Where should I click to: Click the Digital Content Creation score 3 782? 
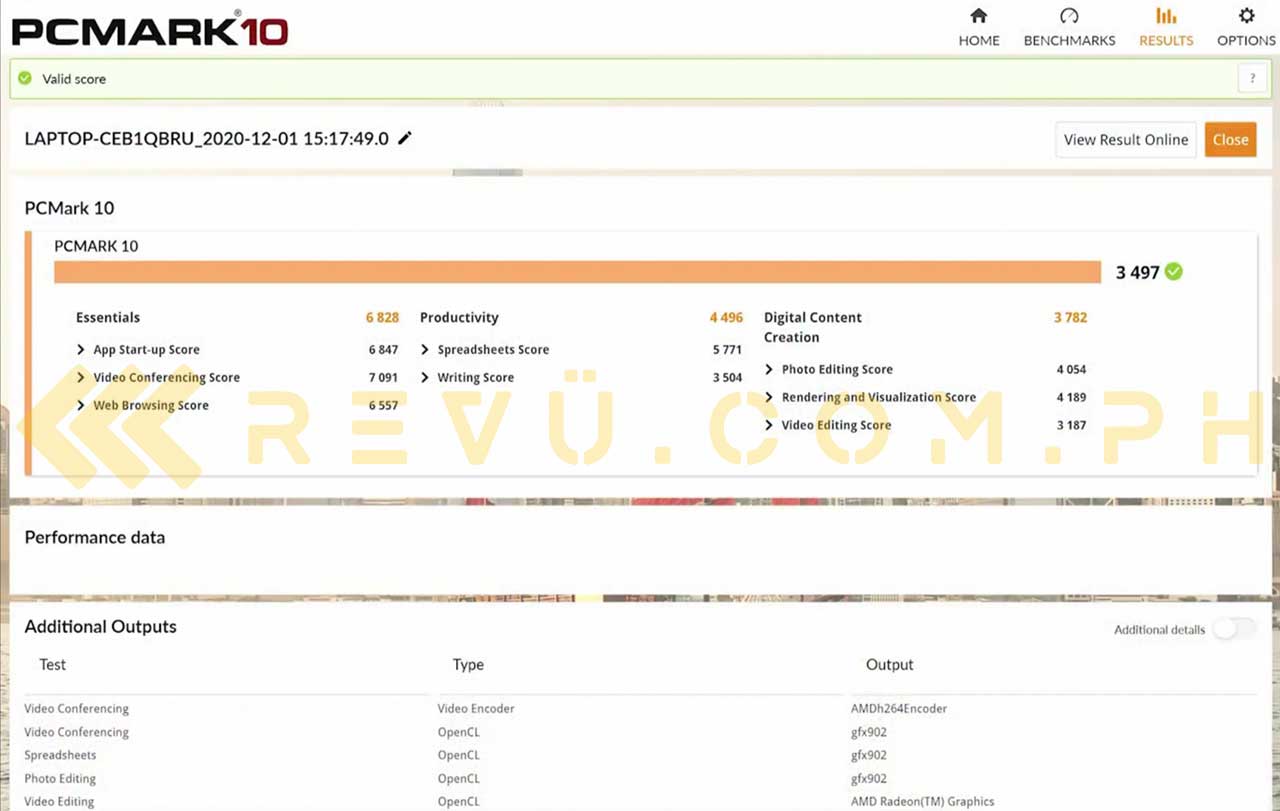[1070, 318]
